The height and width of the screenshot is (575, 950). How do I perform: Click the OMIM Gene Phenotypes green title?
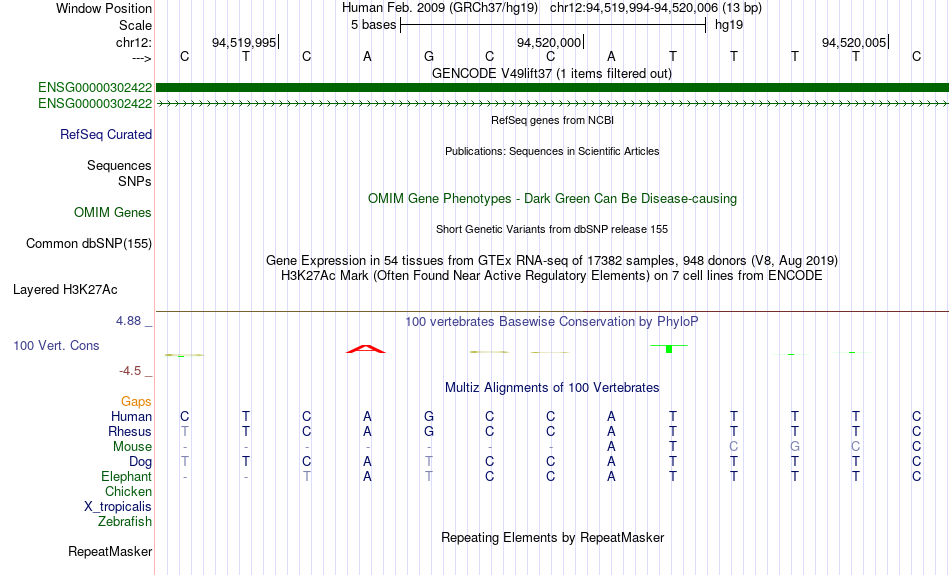tap(552, 199)
